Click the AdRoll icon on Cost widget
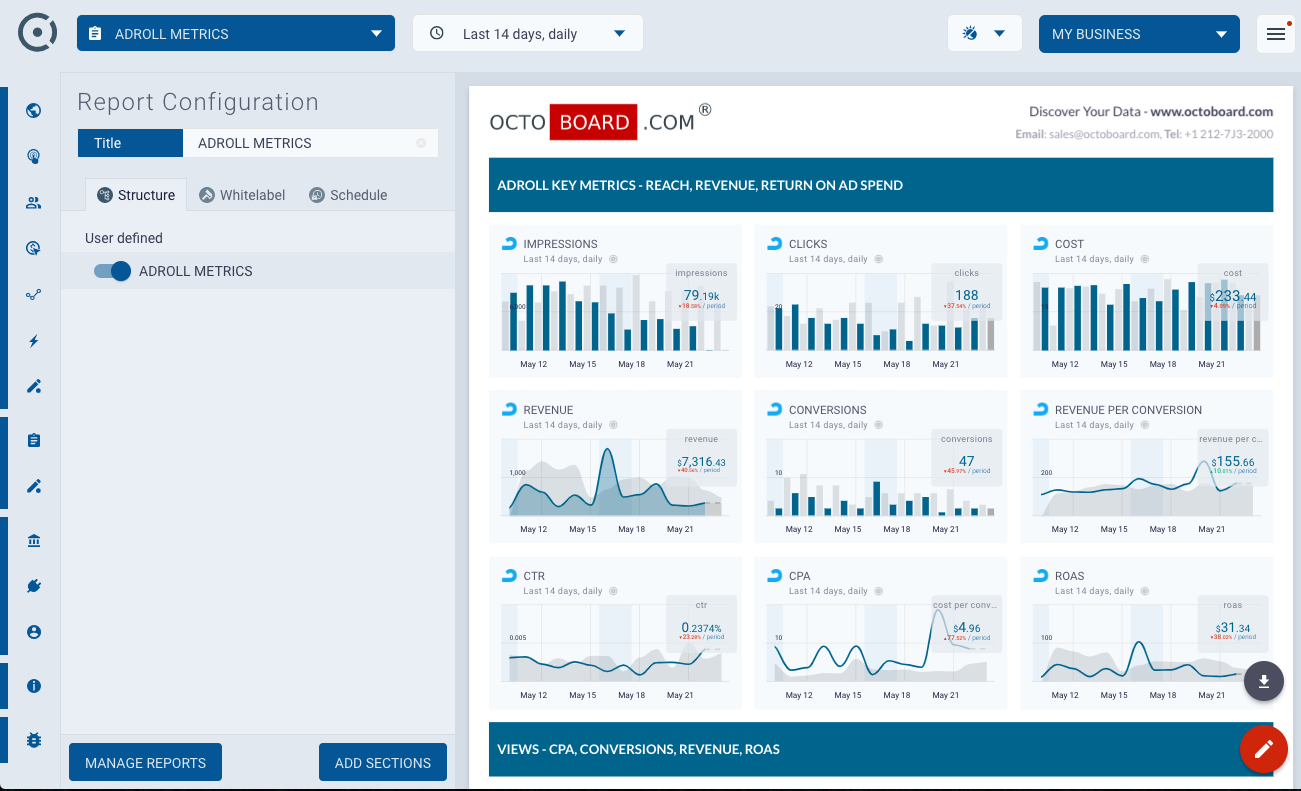The width and height of the screenshot is (1301, 791). 1040,243
